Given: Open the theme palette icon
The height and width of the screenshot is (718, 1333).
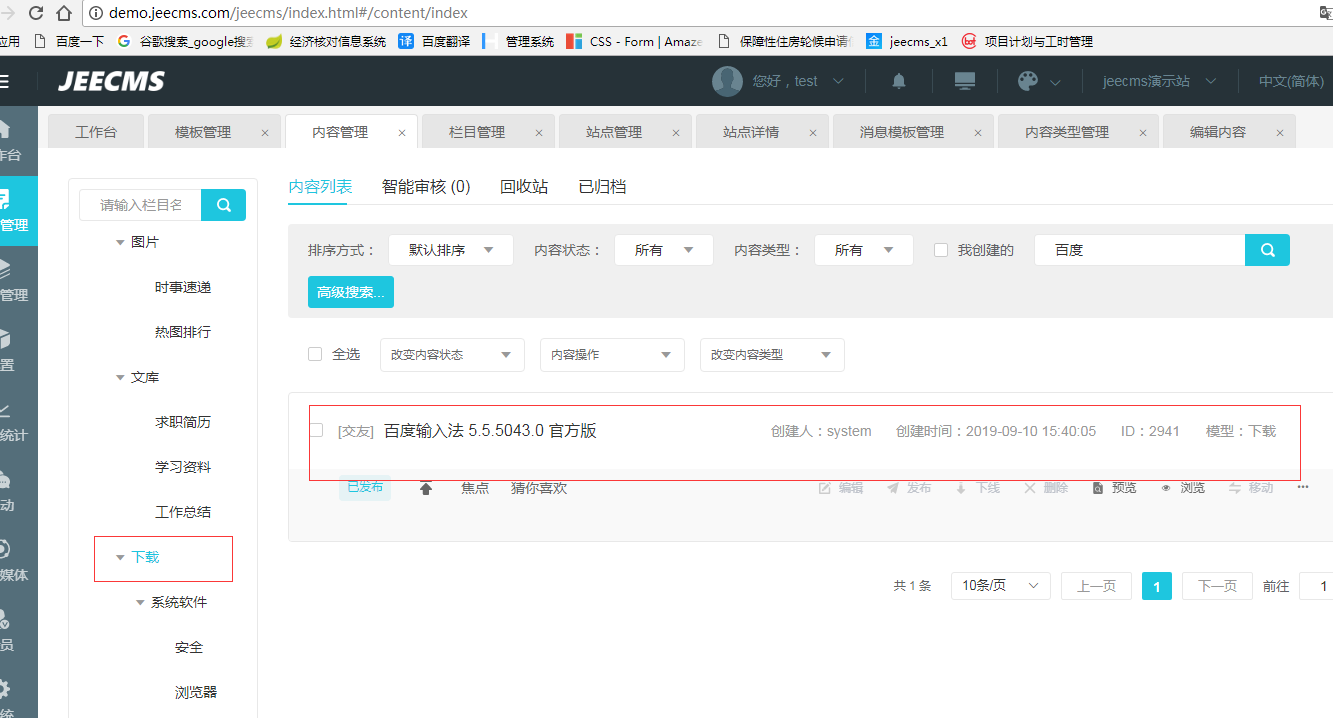Looking at the screenshot, I should pos(1028,82).
